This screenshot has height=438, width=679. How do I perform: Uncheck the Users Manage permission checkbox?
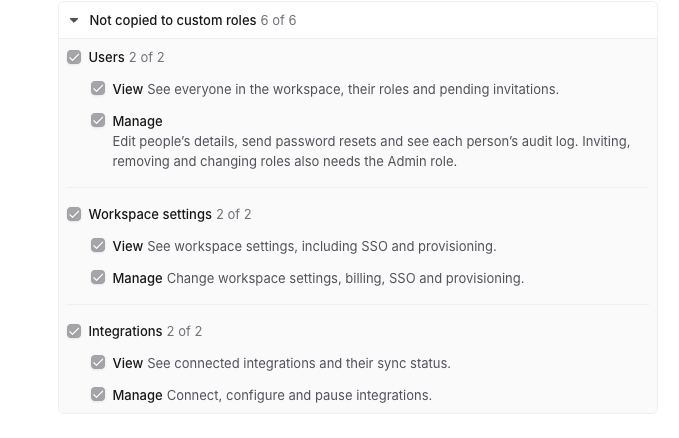[x=98, y=120]
